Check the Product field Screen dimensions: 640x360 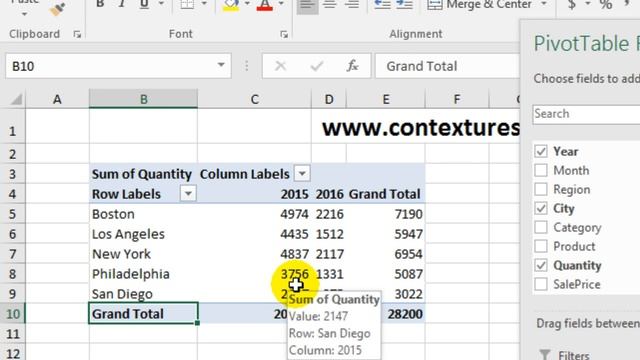click(x=541, y=246)
